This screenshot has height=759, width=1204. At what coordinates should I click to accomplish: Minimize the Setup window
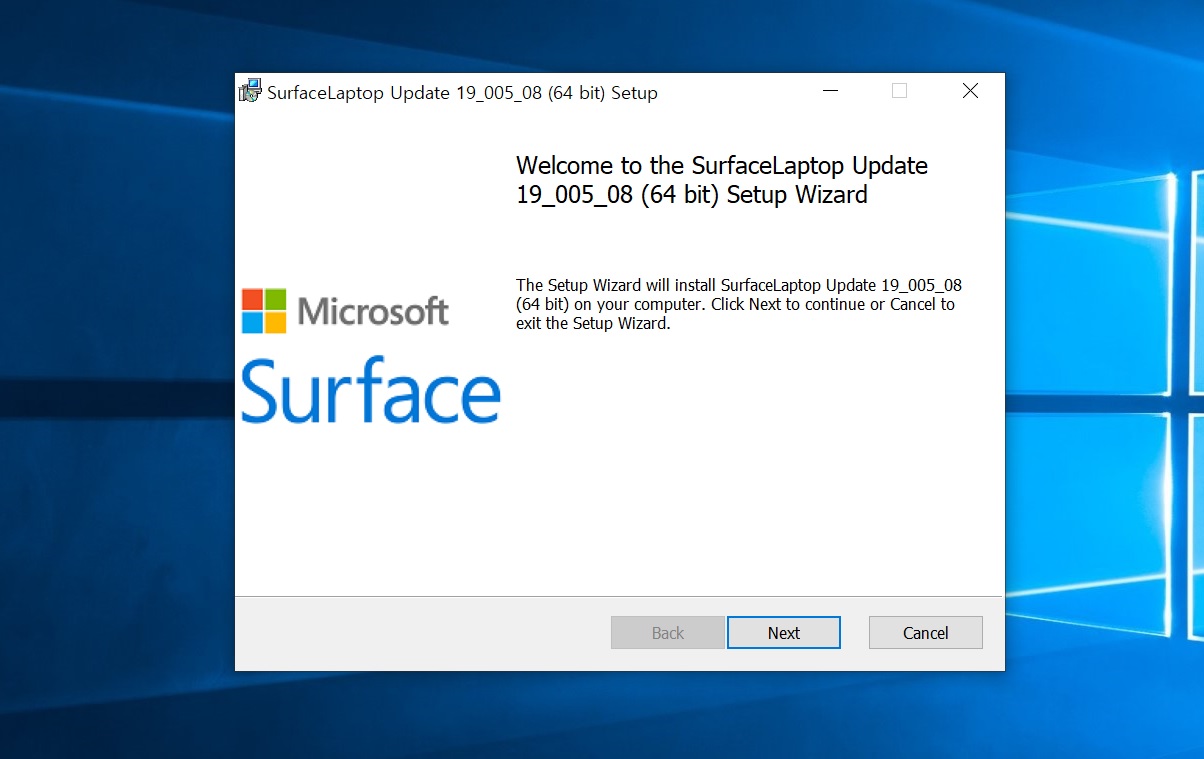(x=830, y=91)
